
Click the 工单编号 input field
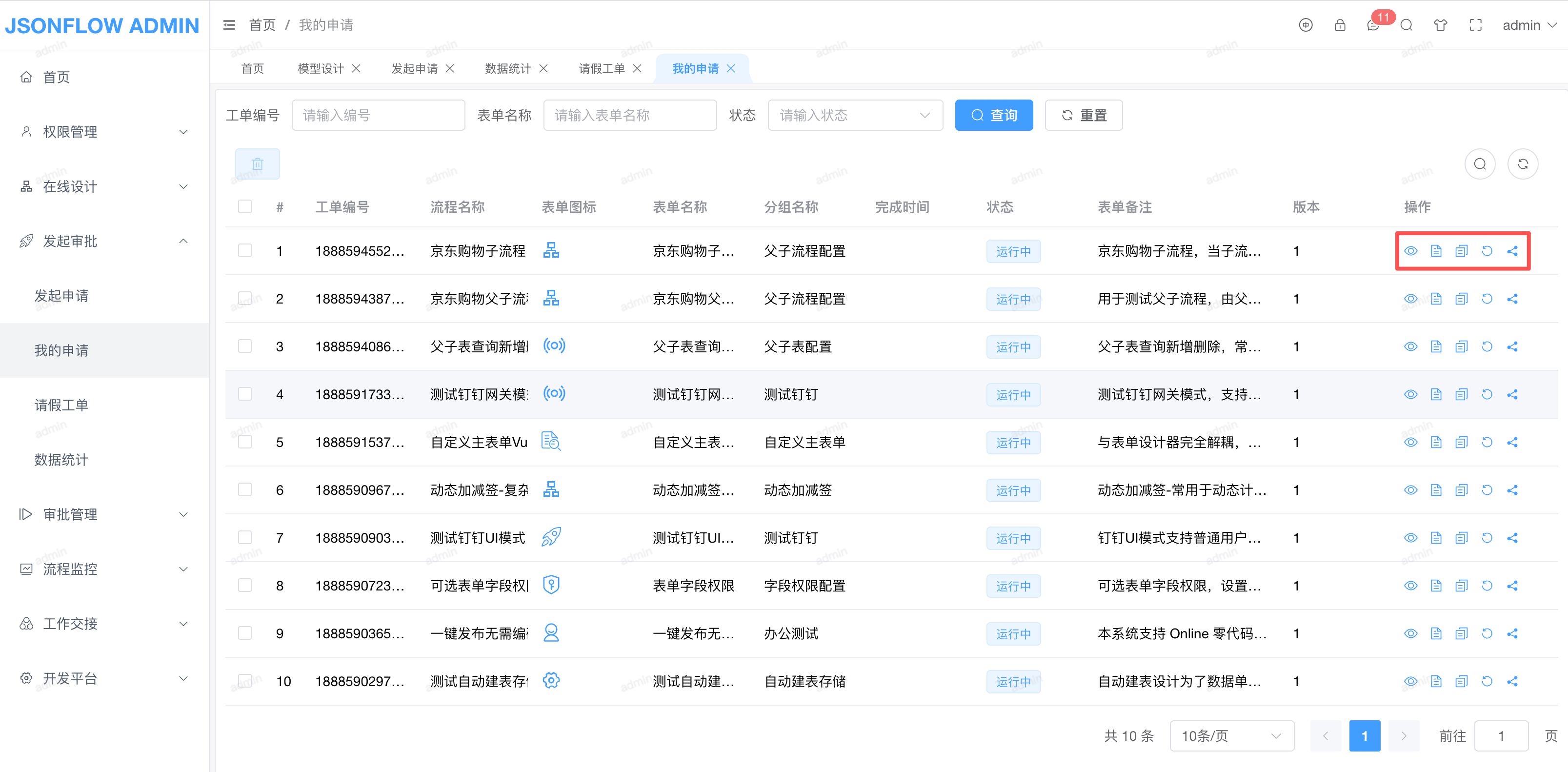[x=378, y=115]
